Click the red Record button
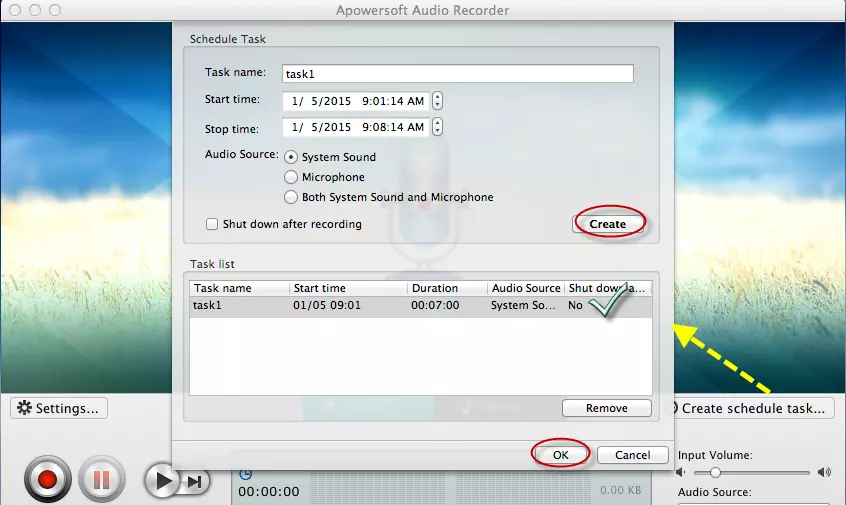The height and width of the screenshot is (505, 846). [47, 479]
